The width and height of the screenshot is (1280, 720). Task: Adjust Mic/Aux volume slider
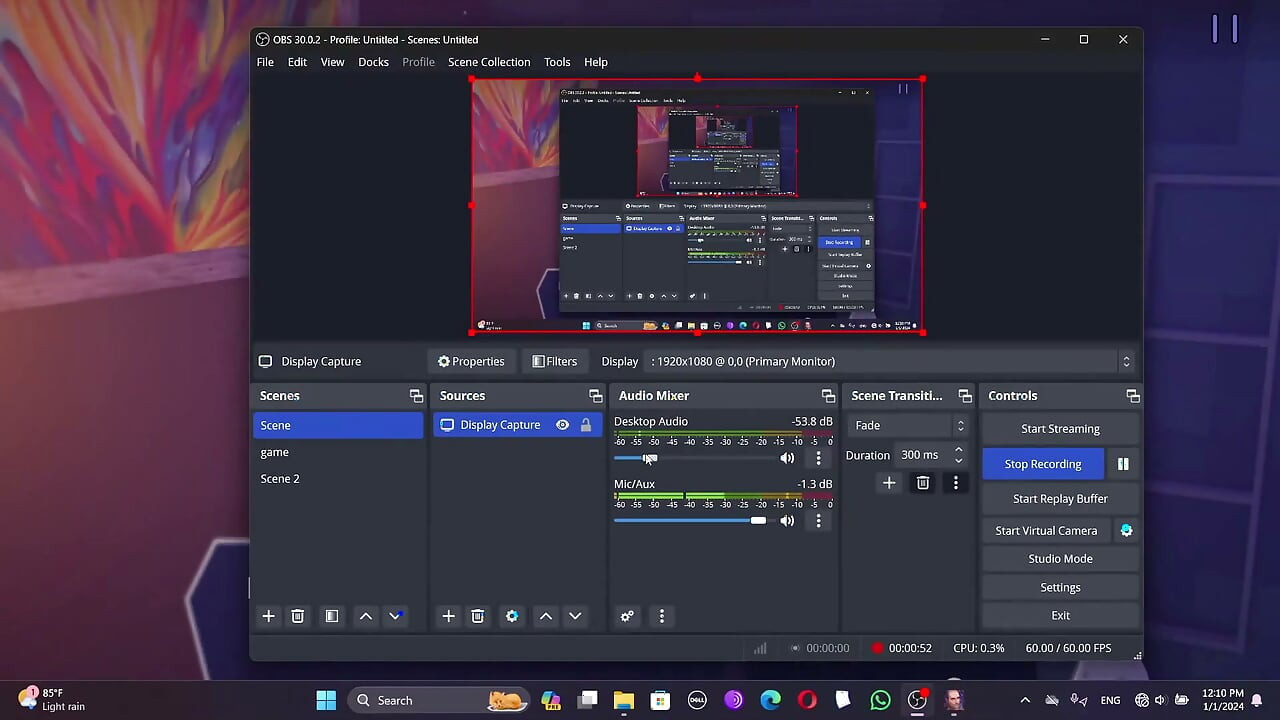(695, 520)
